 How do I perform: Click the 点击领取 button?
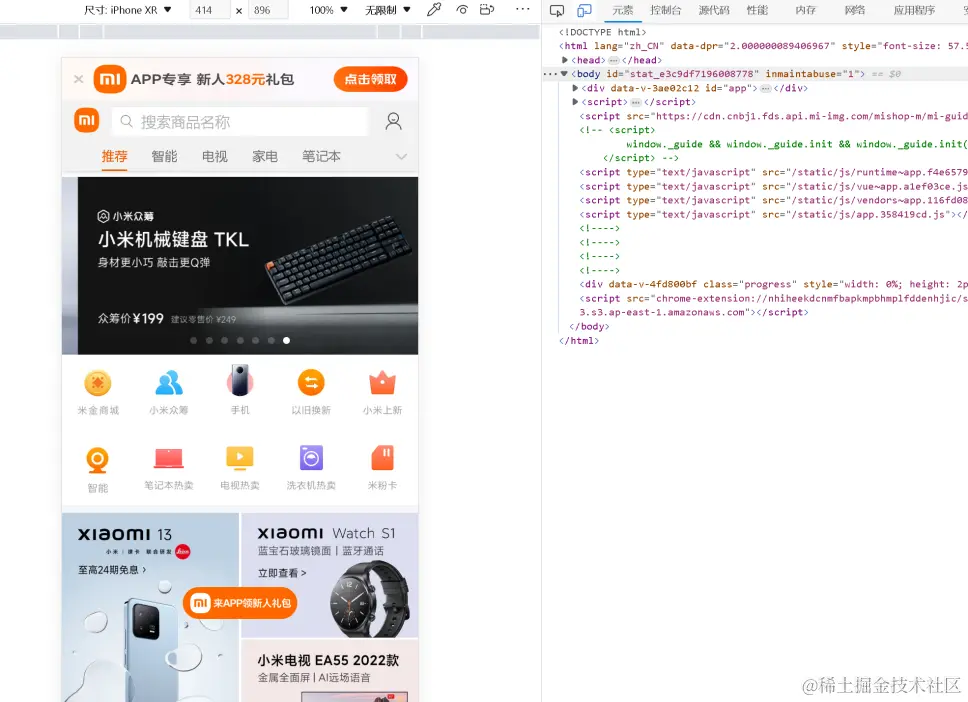coord(370,79)
